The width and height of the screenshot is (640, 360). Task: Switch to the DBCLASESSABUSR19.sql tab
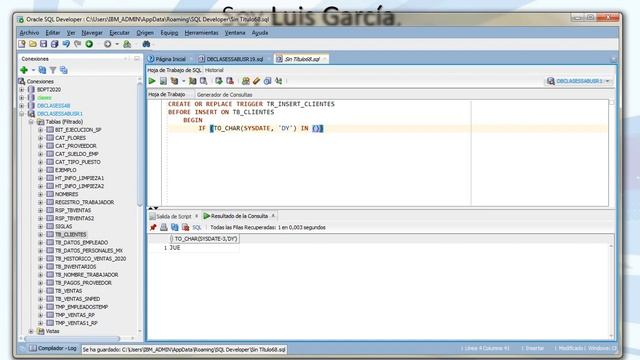(x=235, y=59)
